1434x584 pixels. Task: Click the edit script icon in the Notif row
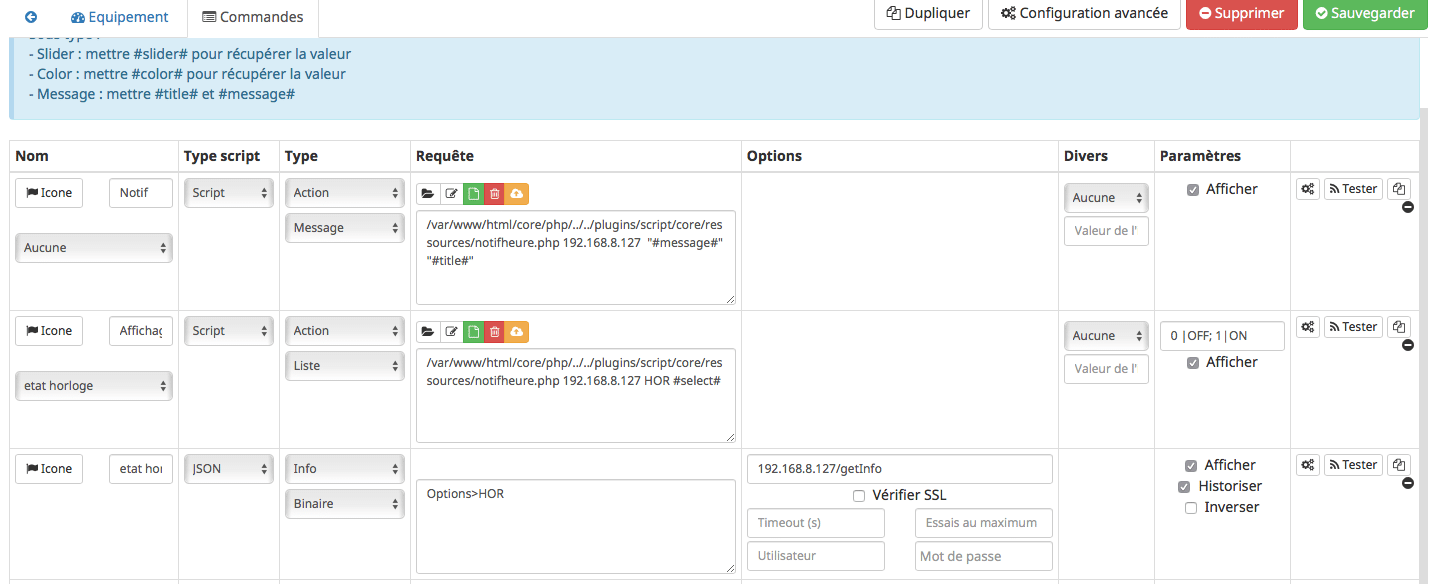[x=451, y=193]
